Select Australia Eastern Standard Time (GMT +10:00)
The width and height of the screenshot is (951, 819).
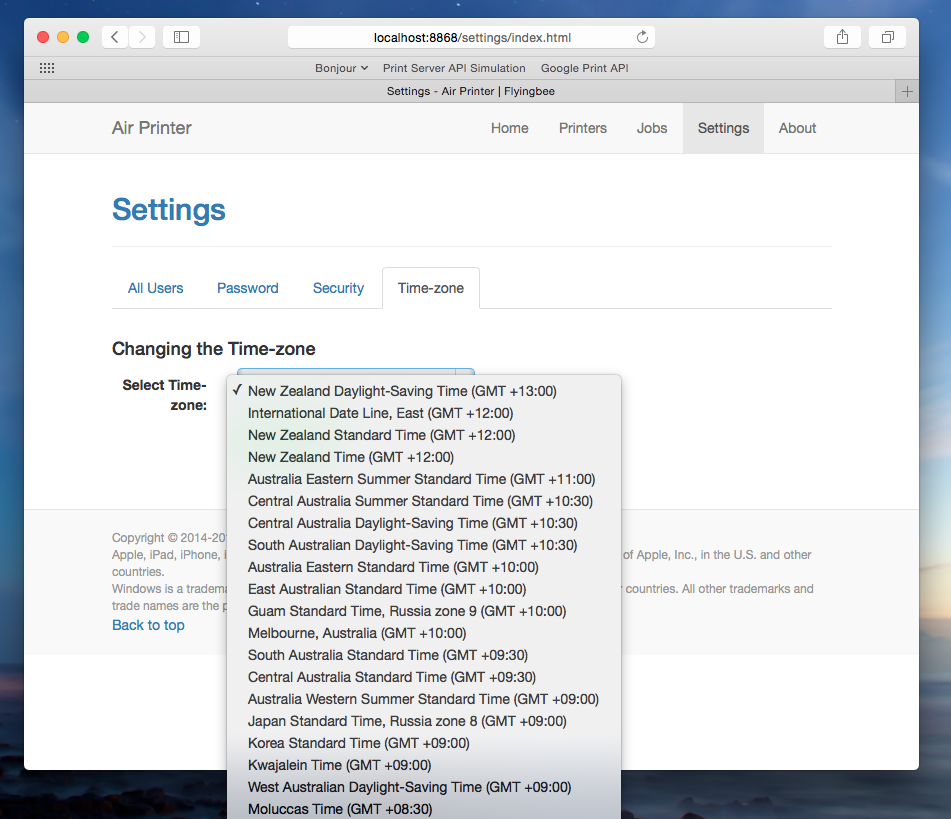pyautogui.click(x=424, y=567)
